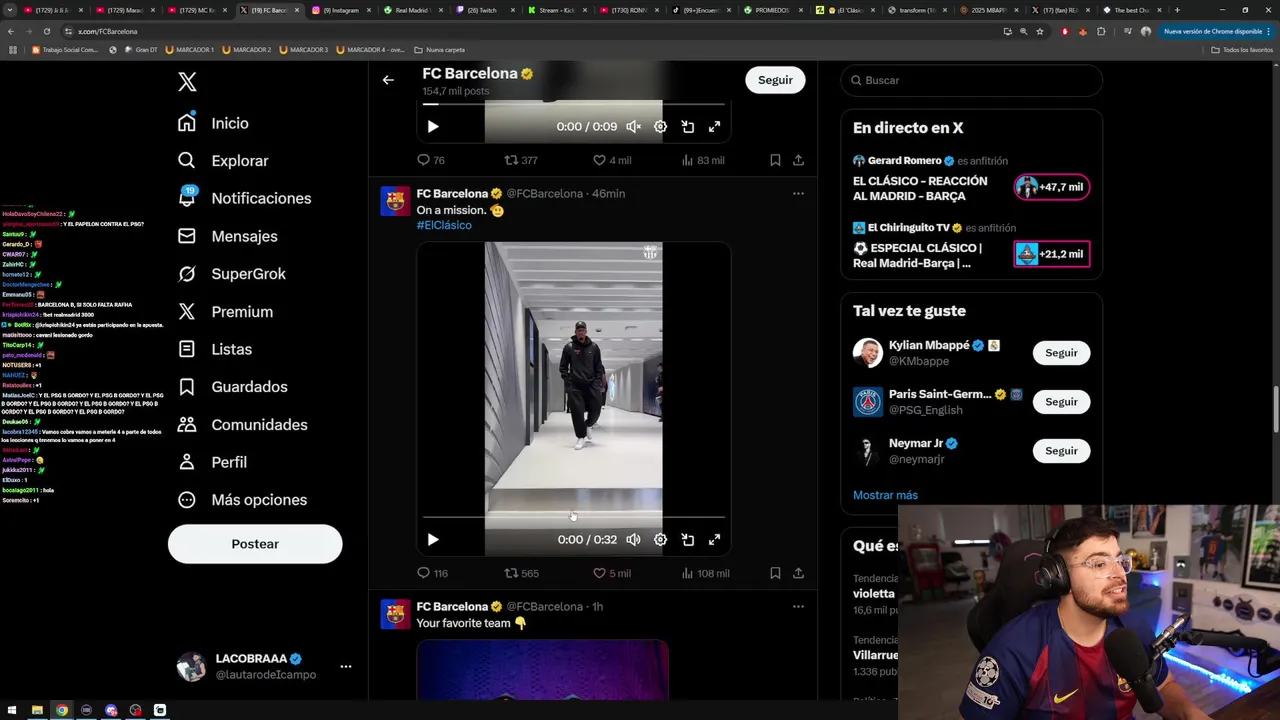Repost the post with 377 reposts
Image resolution: width=1280 pixels, height=720 pixels.
pos(521,160)
